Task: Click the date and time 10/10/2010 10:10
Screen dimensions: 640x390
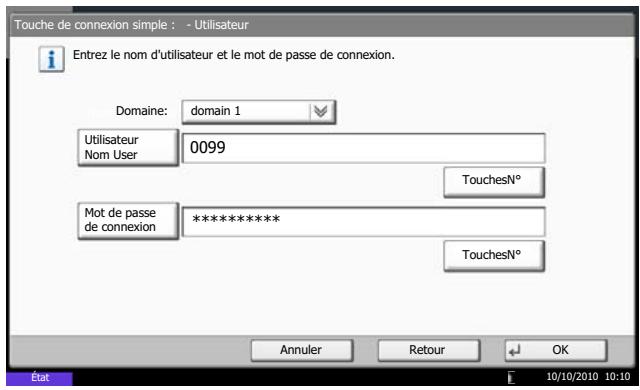Action: (588, 376)
